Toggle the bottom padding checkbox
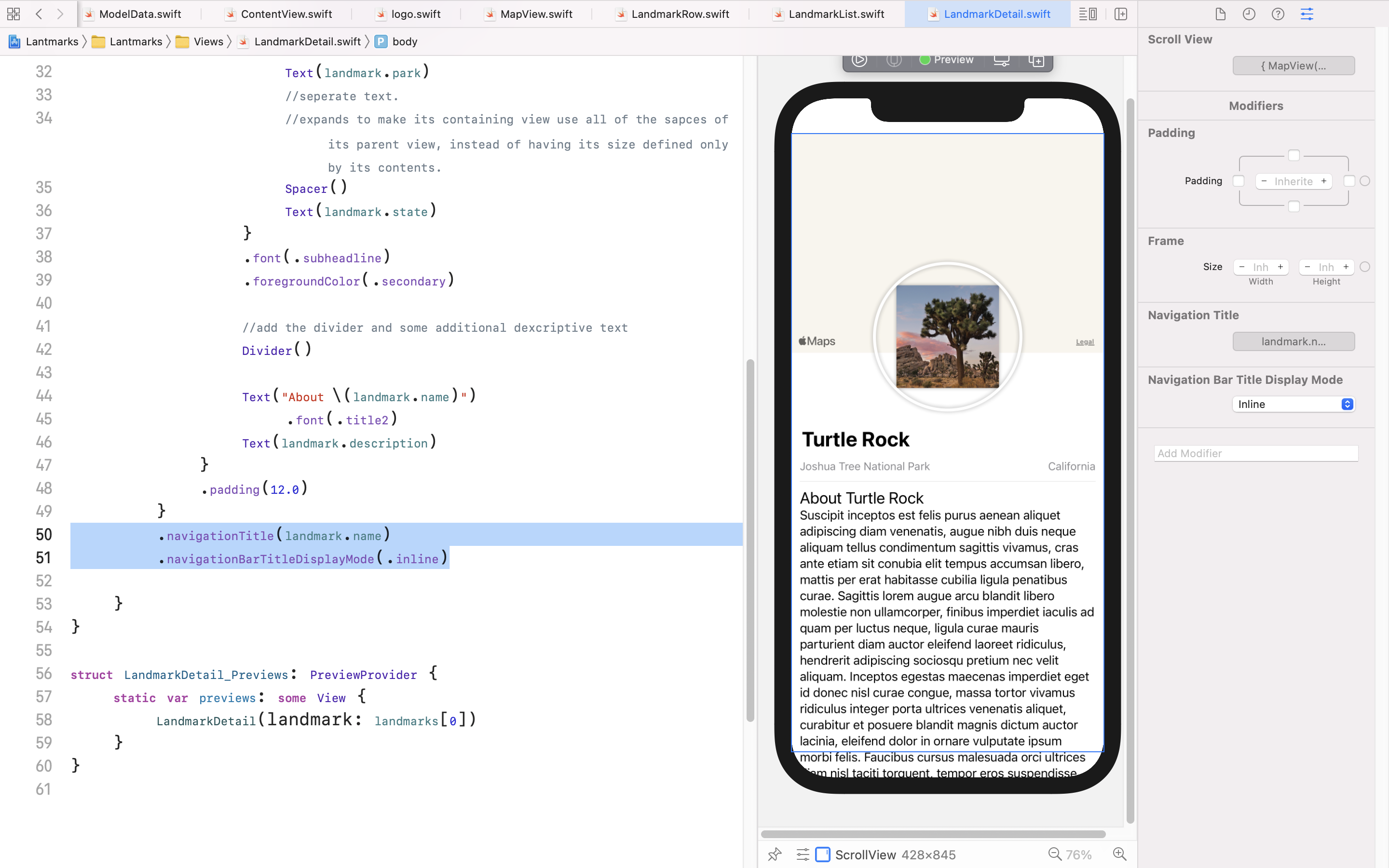This screenshot has width=1389, height=868. [1294, 206]
